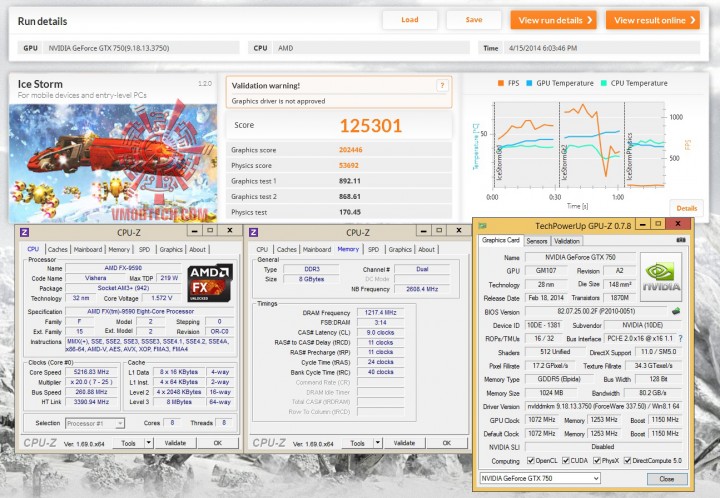Click Validate in the left CPU-Z window
The width and height of the screenshot is (720, 498).
[175, 443]
